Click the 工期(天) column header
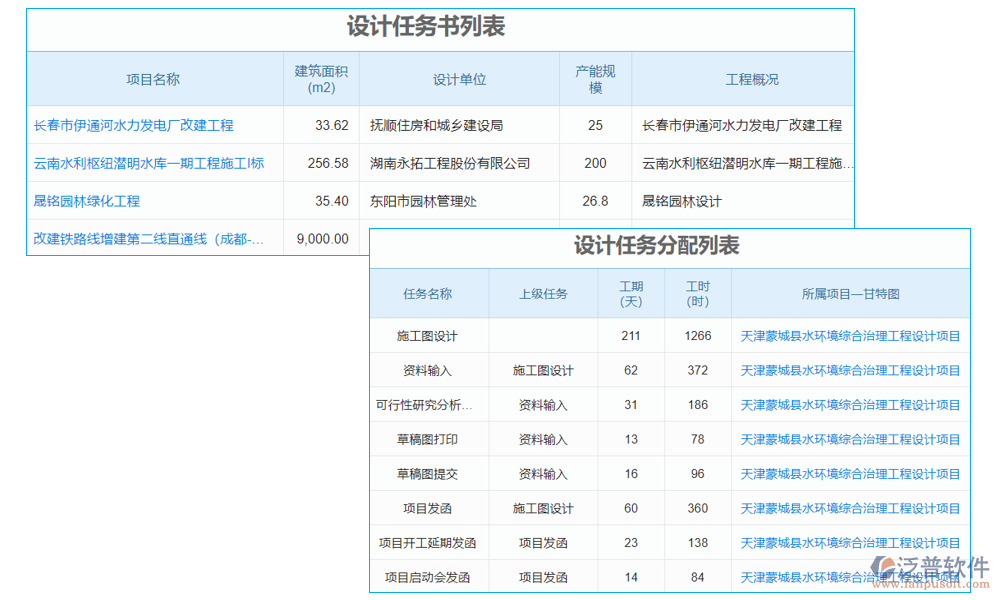The image size is (1000, 600). point(631,294)
